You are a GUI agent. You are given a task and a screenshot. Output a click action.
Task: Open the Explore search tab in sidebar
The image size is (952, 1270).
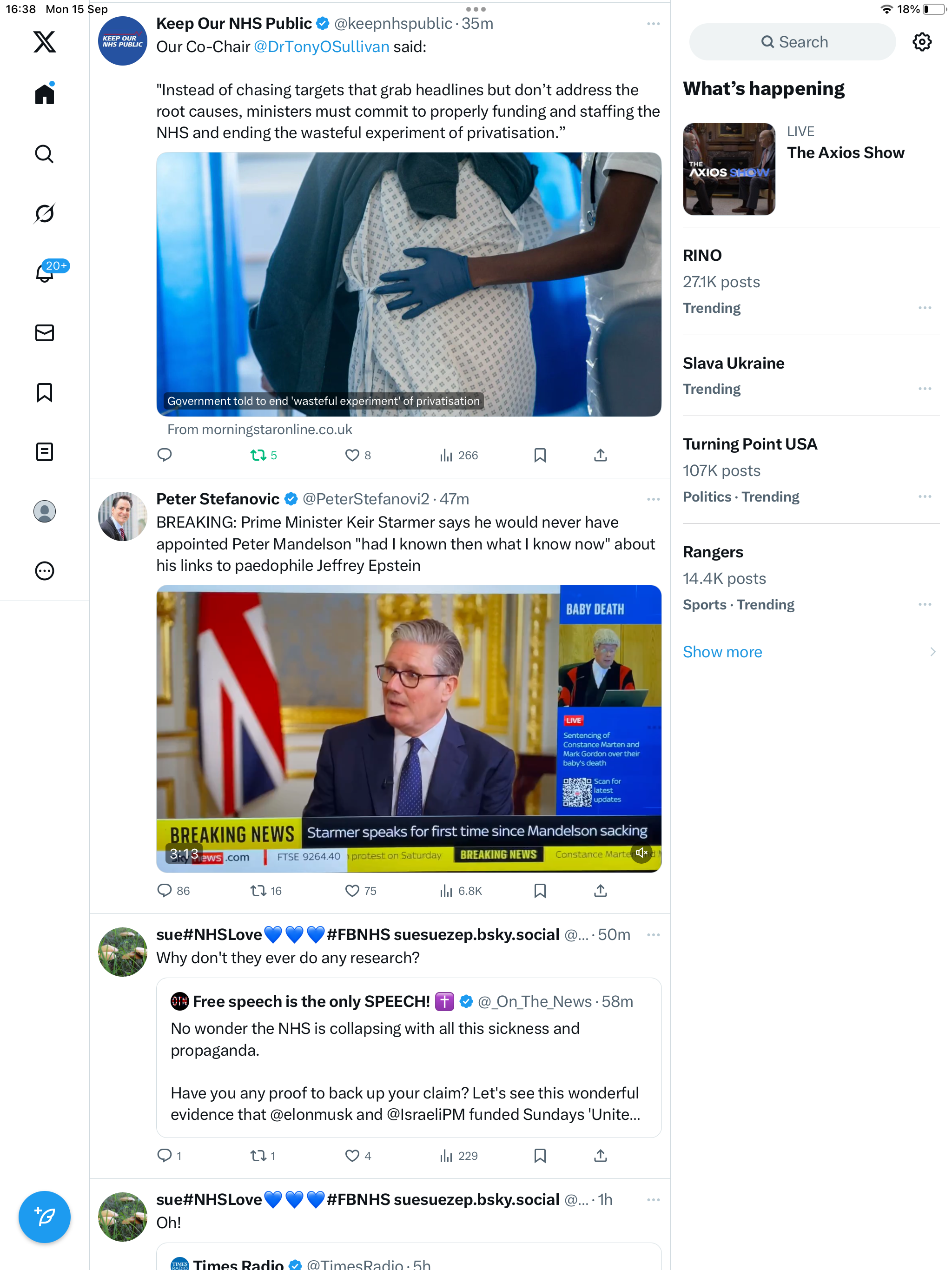(x=44, y=154)
